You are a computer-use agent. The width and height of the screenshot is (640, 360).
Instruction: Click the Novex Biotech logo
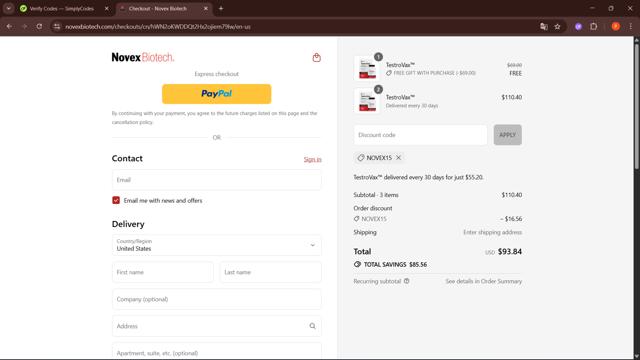tap(143, 58)
